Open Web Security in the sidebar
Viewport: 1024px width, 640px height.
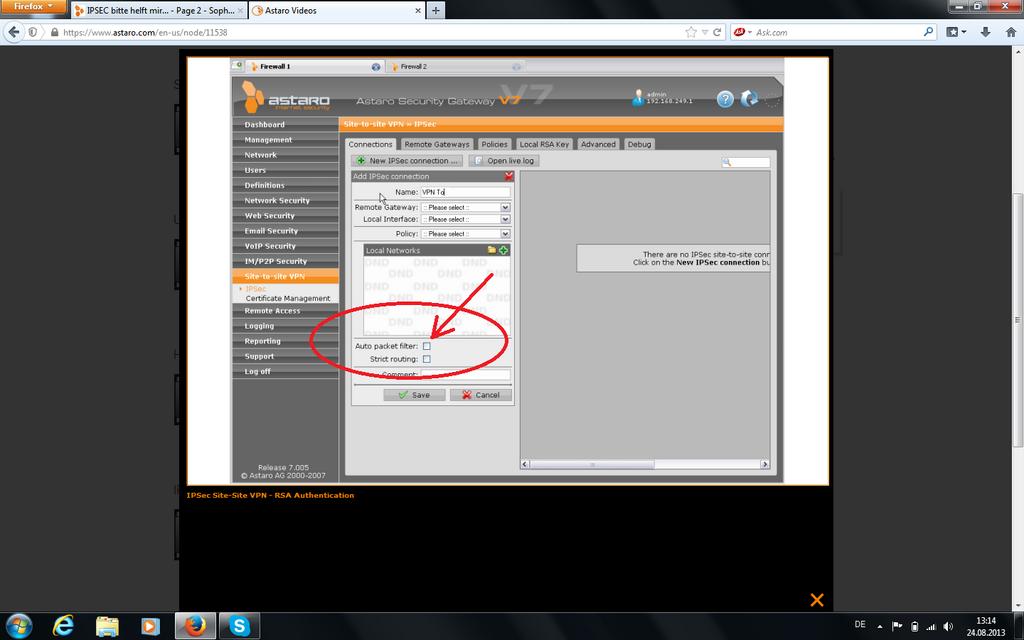click(x=285, y=216)
